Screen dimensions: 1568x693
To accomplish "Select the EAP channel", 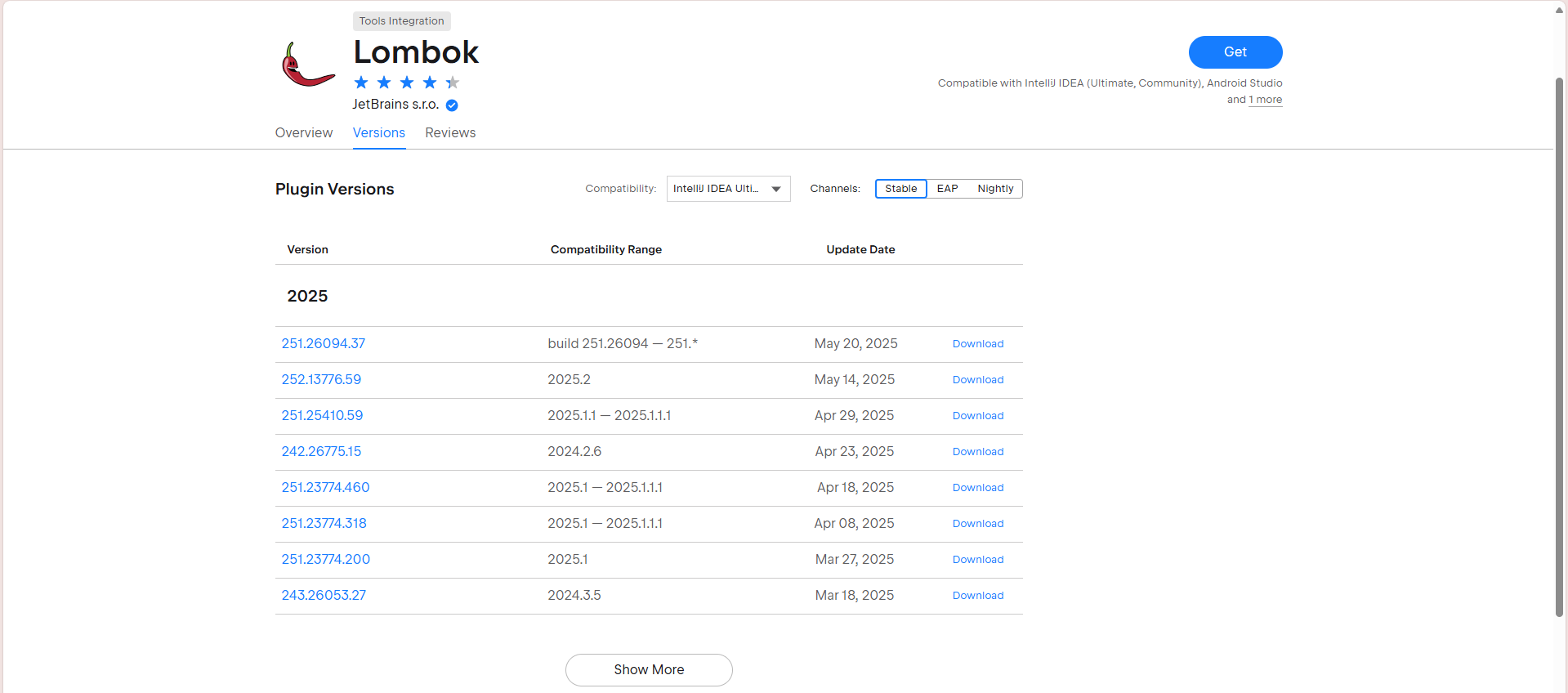I will (947, 189).
